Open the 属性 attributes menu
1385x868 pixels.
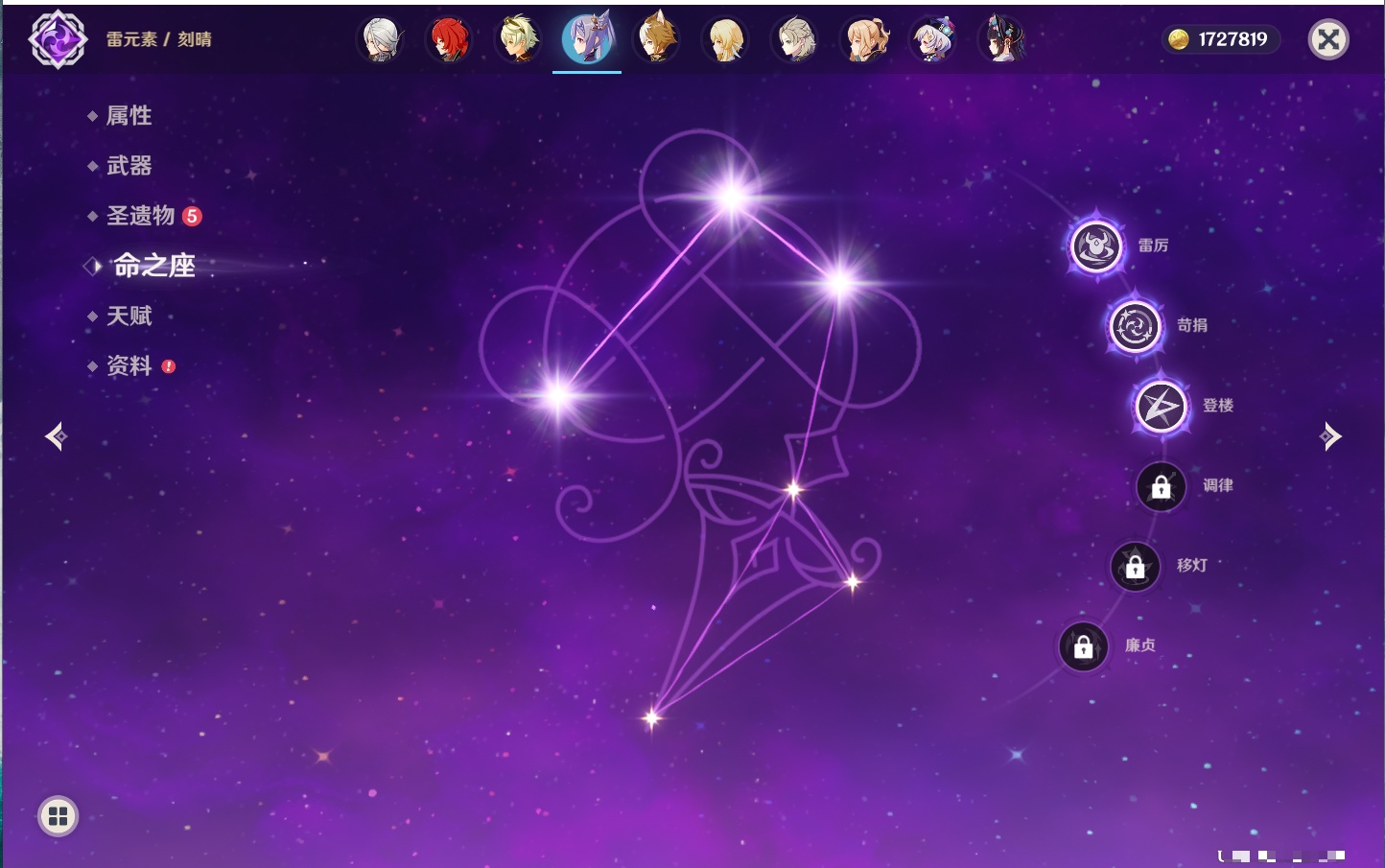point(129,116)
